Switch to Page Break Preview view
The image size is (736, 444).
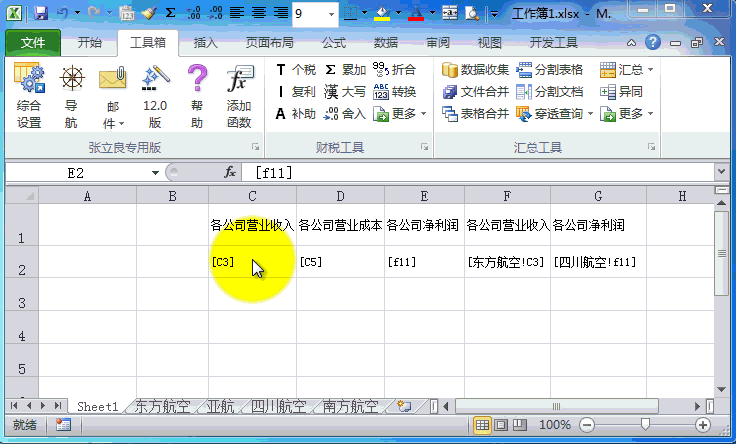[x=522, y=426]
